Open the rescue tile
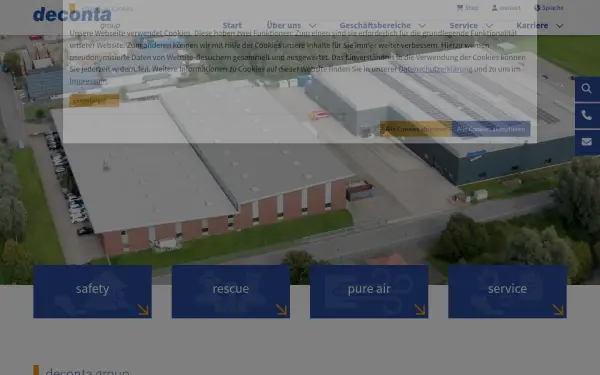Image resolution: width=600 pixels, height=375 pixels. tap(231, 292)
